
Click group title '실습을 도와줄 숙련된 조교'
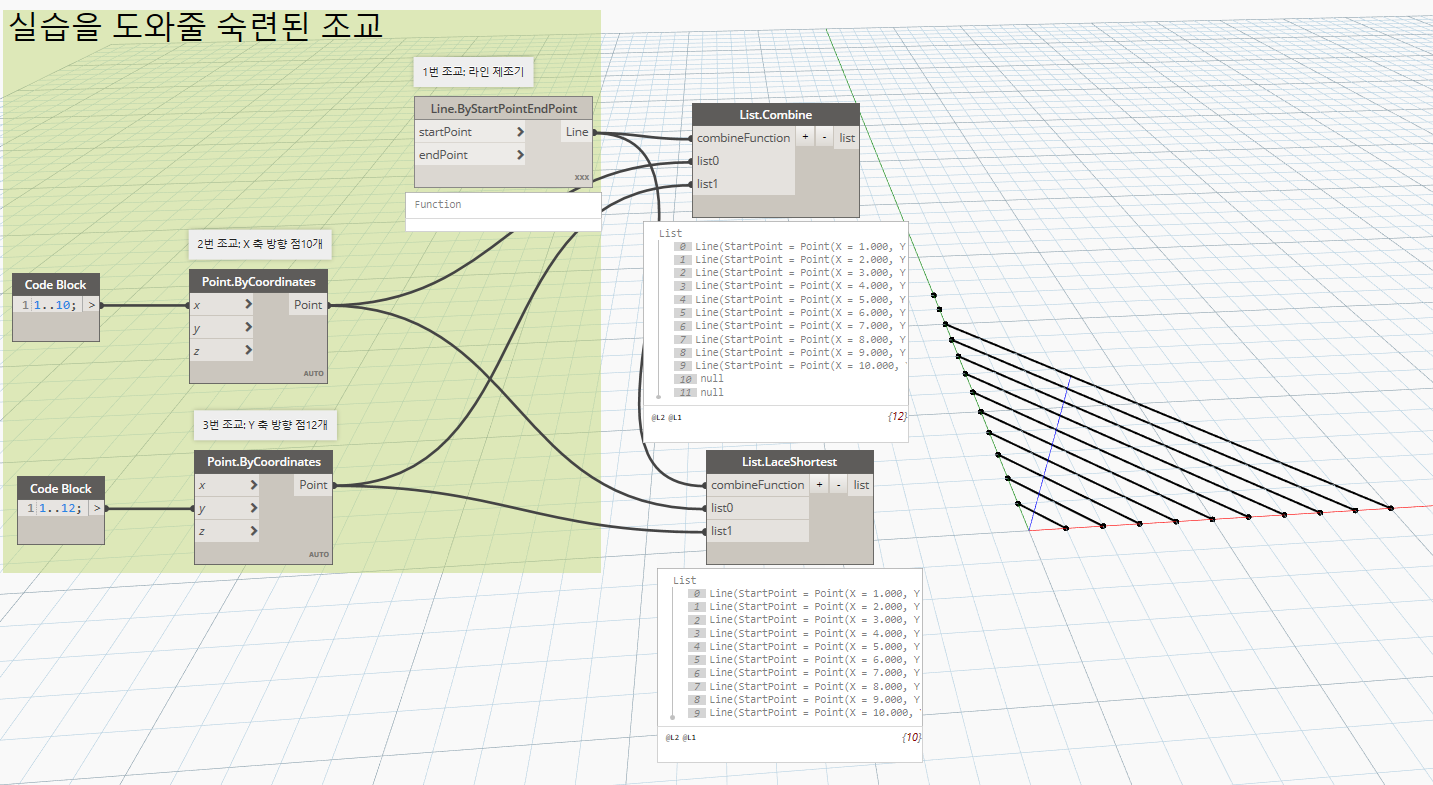tap(196, 25)
